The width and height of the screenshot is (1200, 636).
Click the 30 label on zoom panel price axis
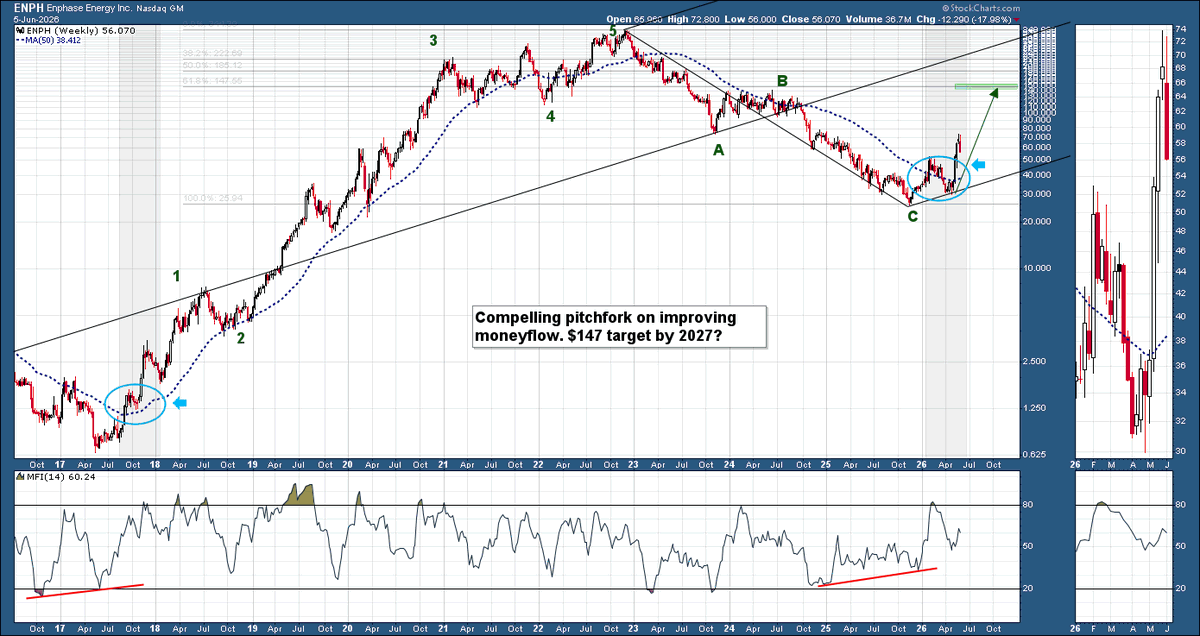(1181, 450)
